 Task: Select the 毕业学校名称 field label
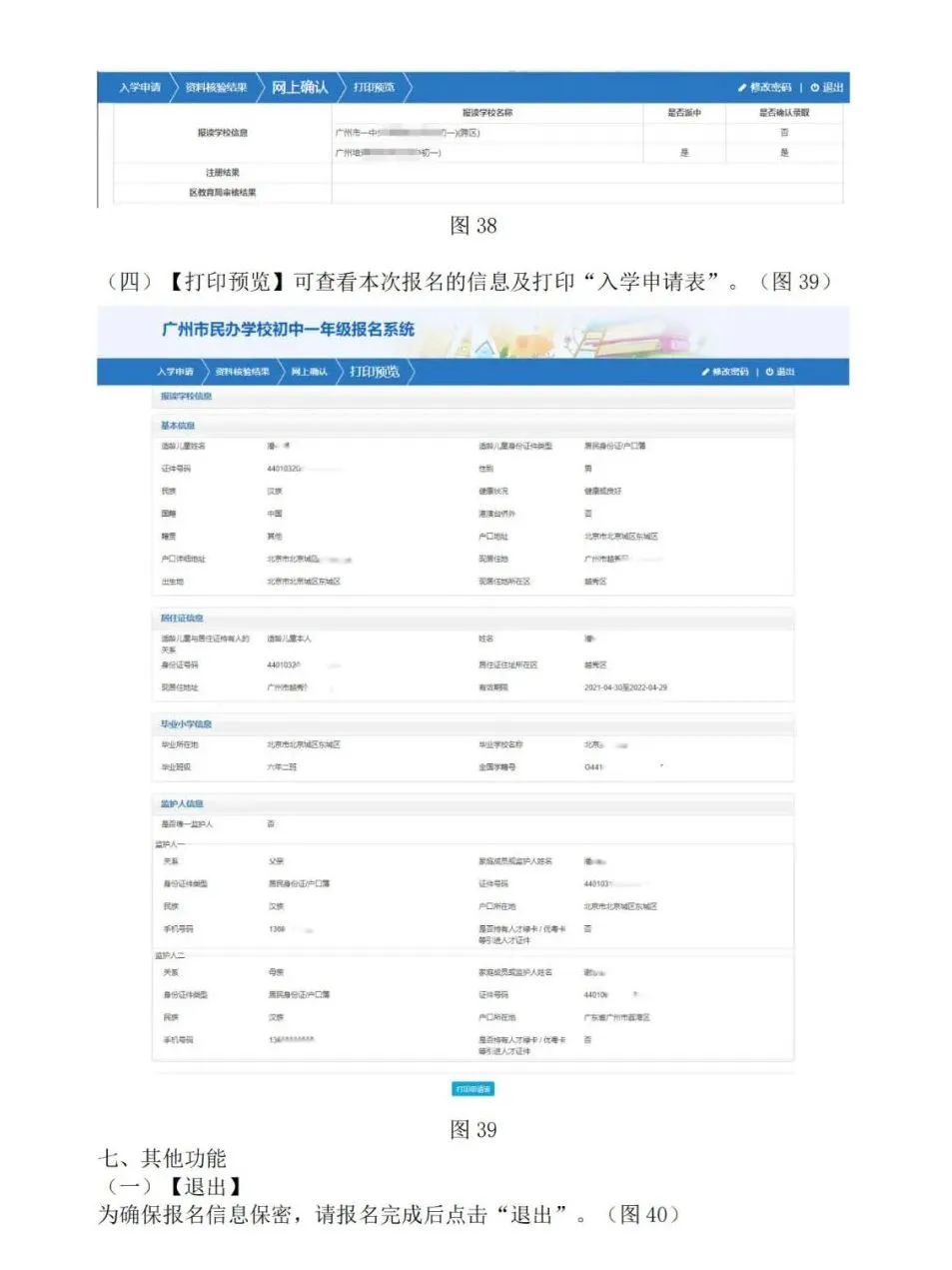(x=500, y=744)
